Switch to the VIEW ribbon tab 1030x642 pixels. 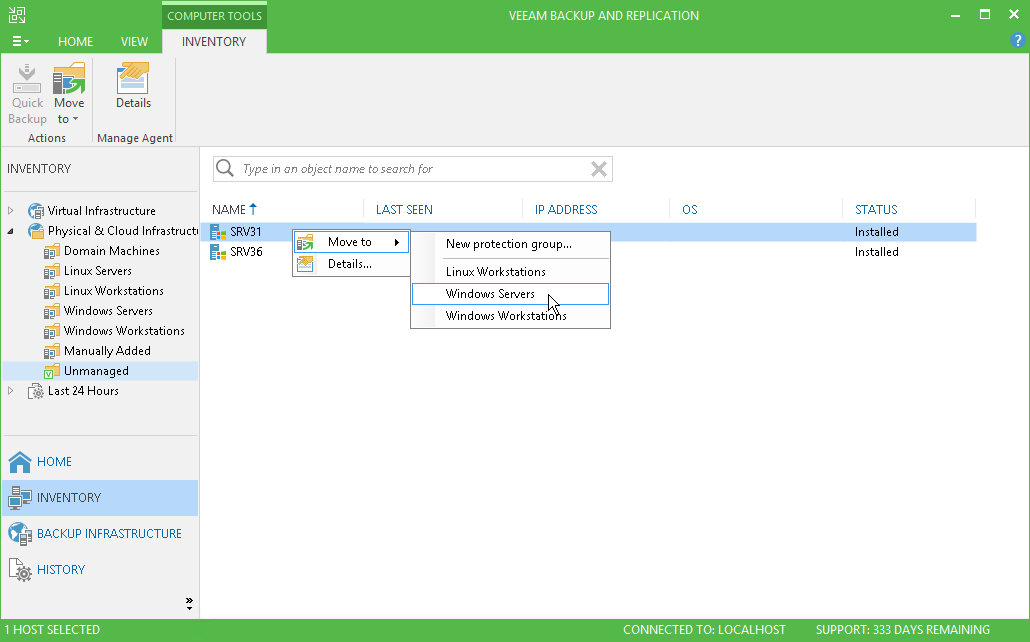click(134, 41)
